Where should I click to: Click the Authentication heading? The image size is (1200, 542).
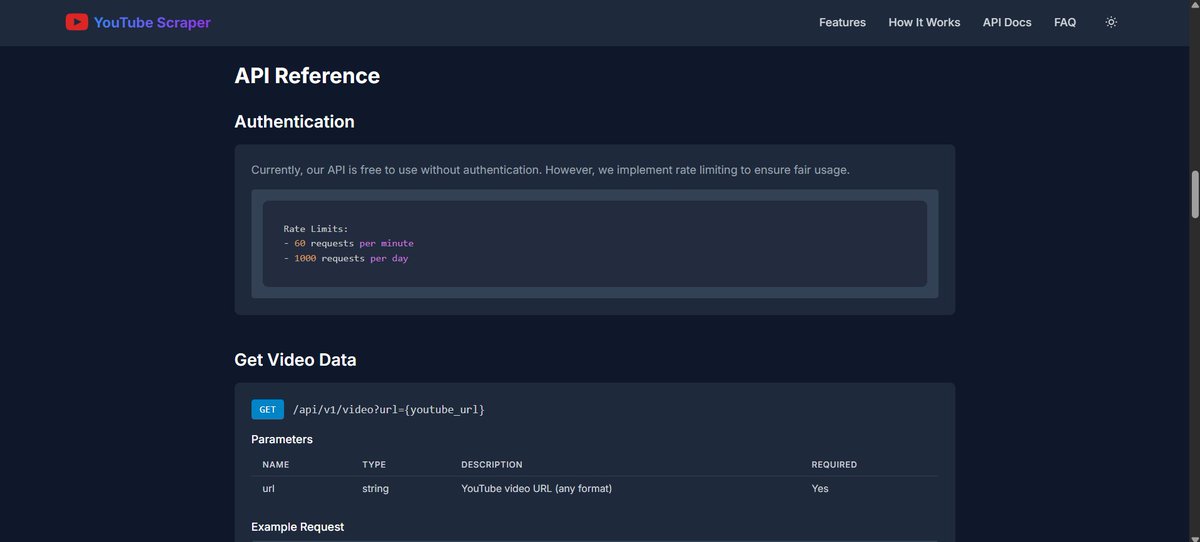[x=294, y=122]
